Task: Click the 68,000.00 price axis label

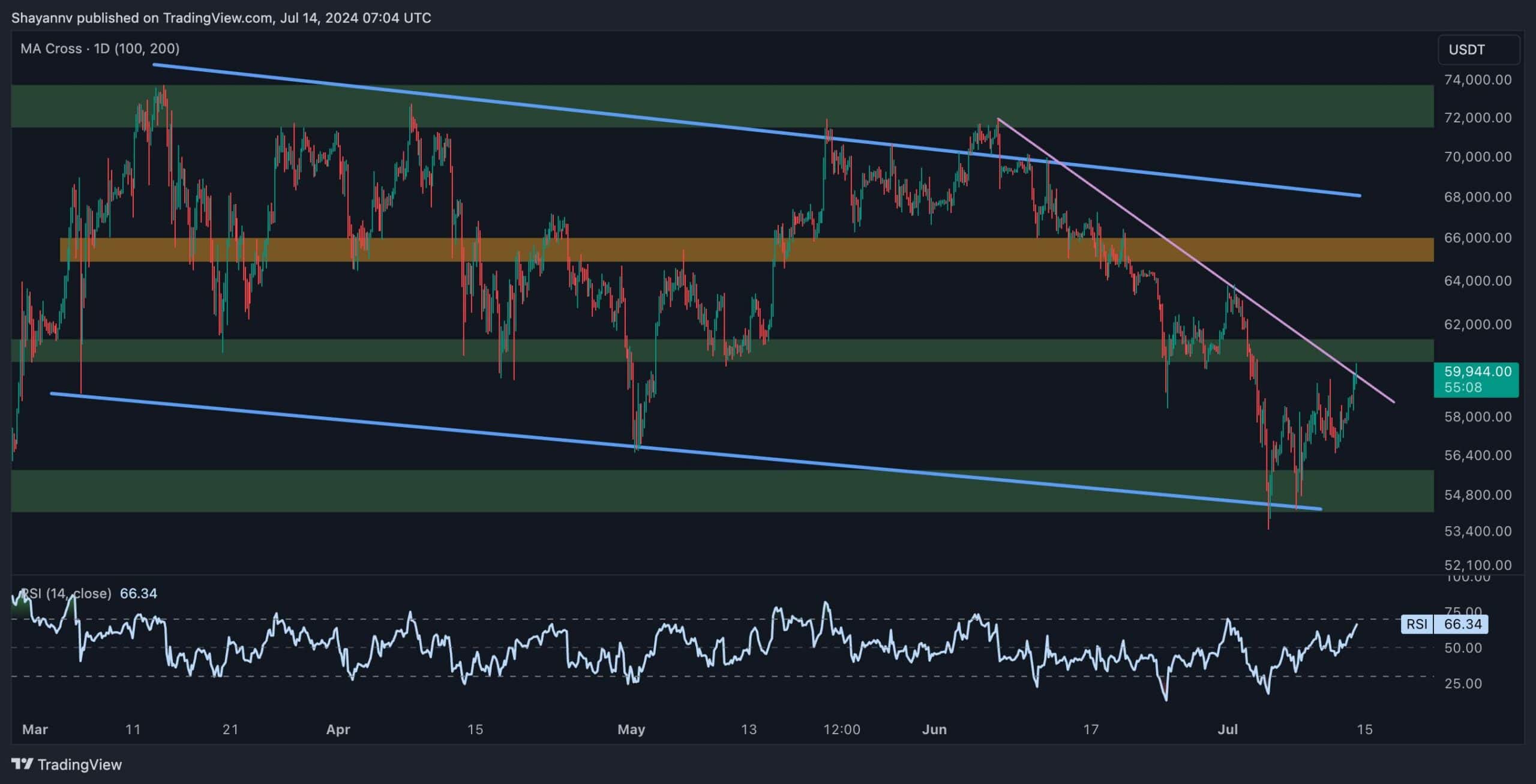Action: [x=1478, y=197]
